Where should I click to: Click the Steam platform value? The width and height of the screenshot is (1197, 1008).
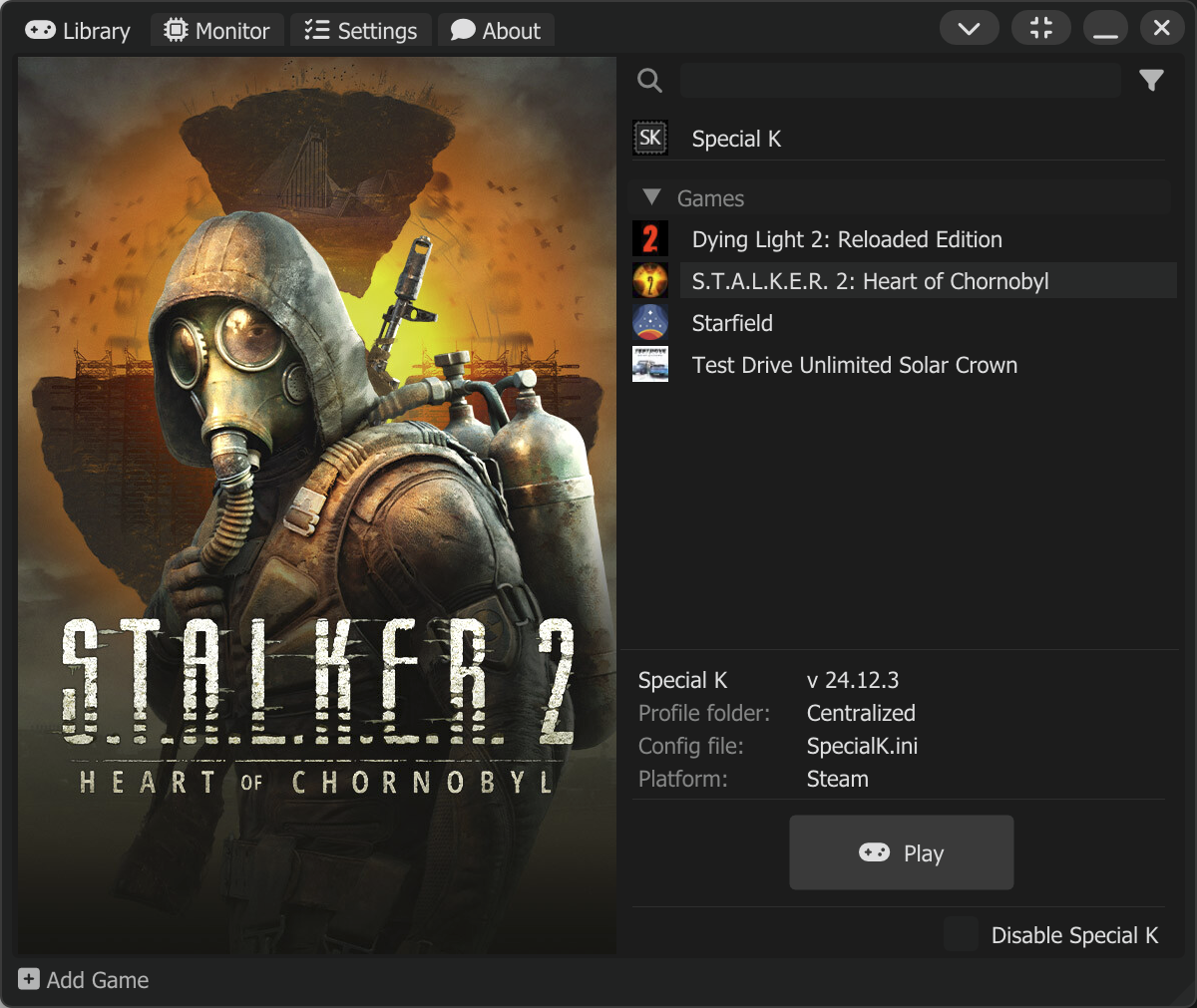[x=837, y=779]
